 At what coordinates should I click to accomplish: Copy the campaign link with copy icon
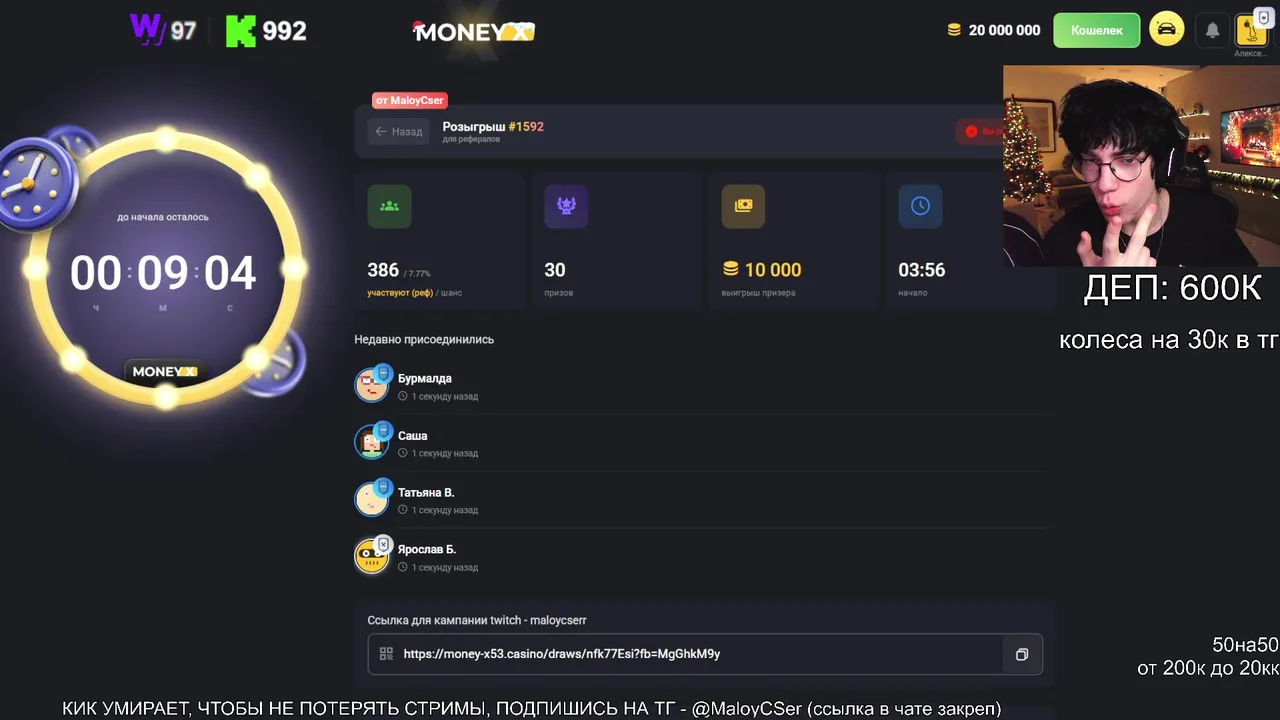(x=1021, y=654)
